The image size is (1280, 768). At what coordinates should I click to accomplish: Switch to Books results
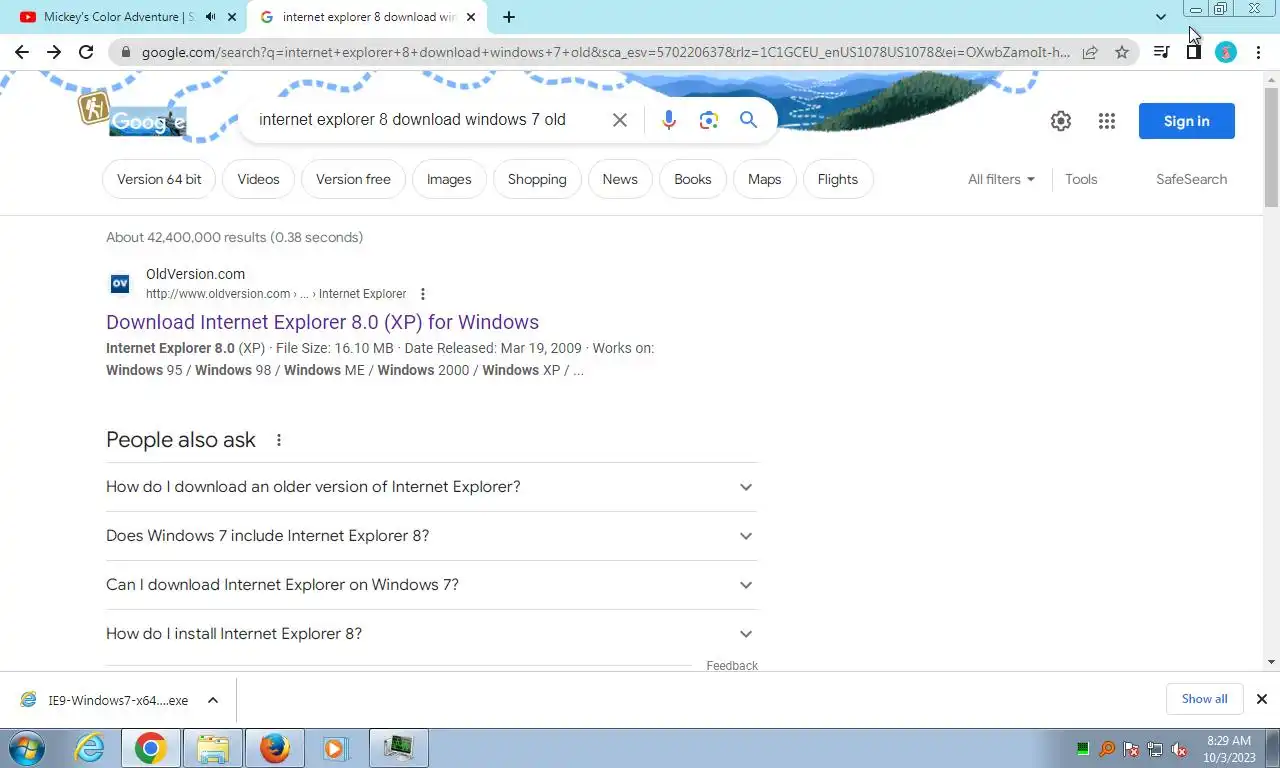693,179
